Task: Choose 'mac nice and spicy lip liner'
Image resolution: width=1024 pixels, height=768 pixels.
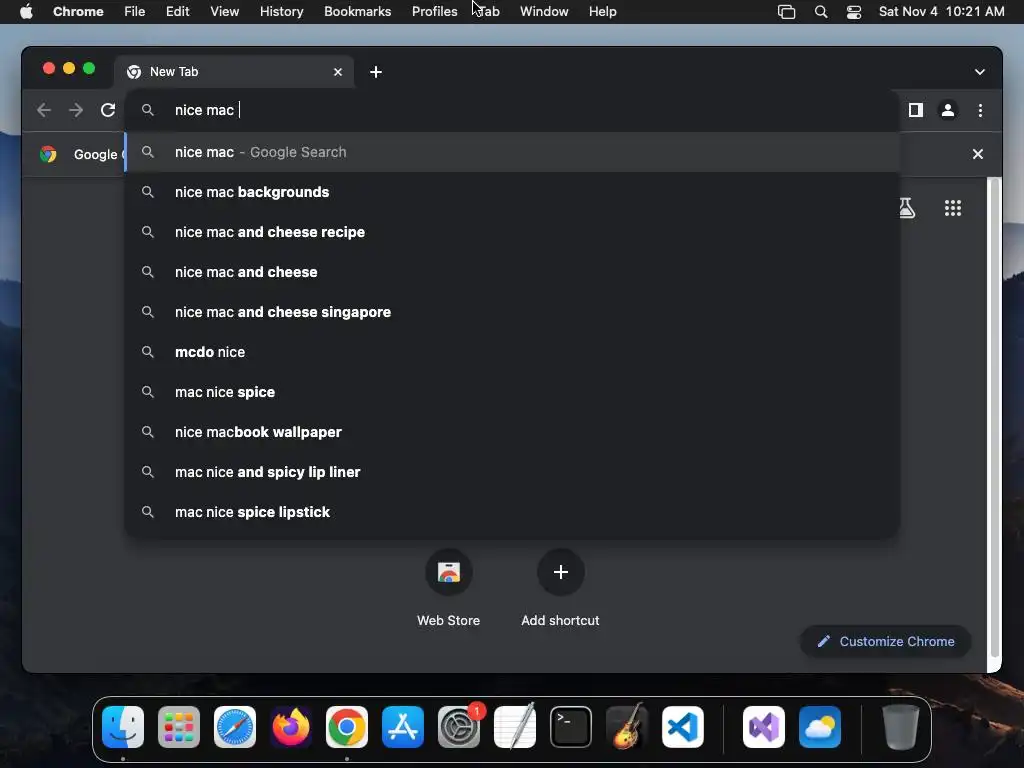Action: [x=512, y=472]
